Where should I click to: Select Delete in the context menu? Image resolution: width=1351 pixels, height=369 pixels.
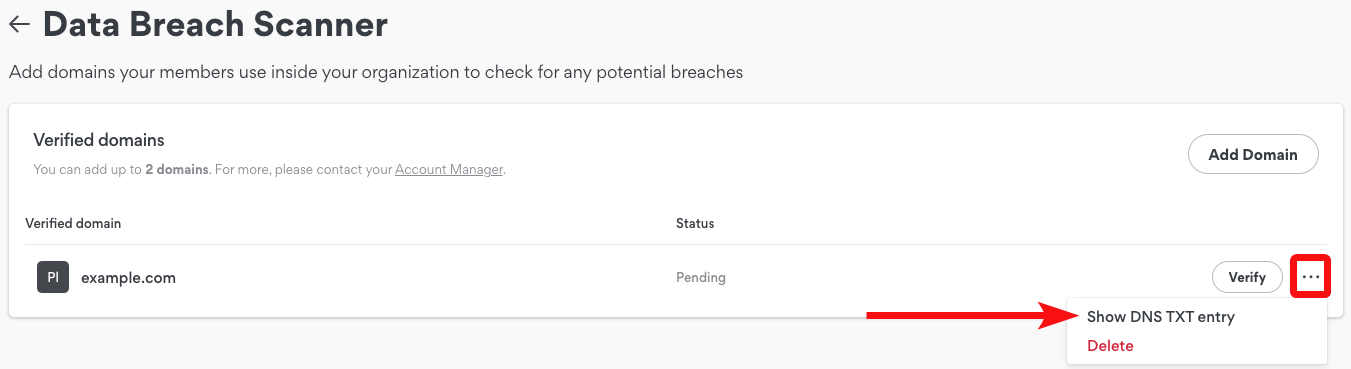(1110, 346)
